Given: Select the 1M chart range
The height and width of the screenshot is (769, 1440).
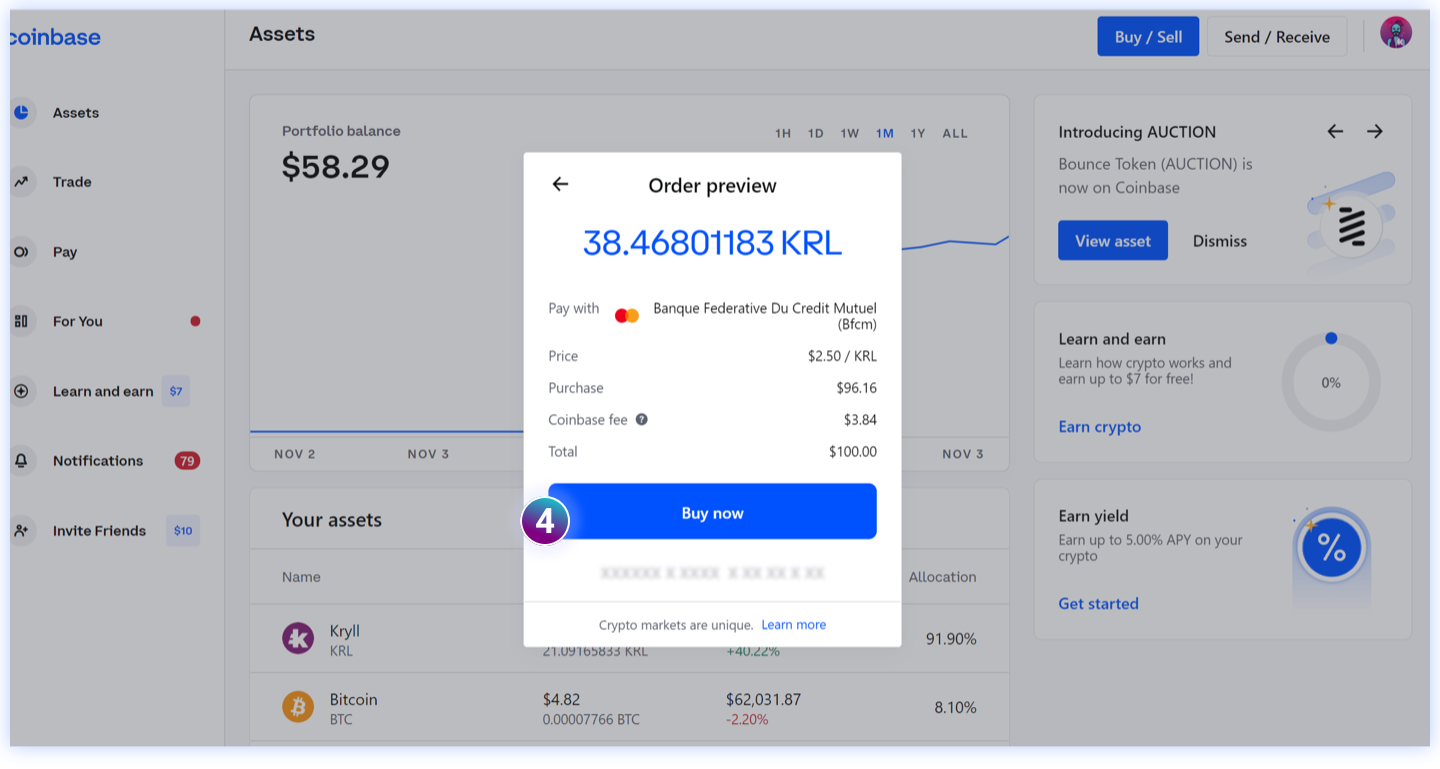Looking at the screenshot, I should tap(885, 133).
